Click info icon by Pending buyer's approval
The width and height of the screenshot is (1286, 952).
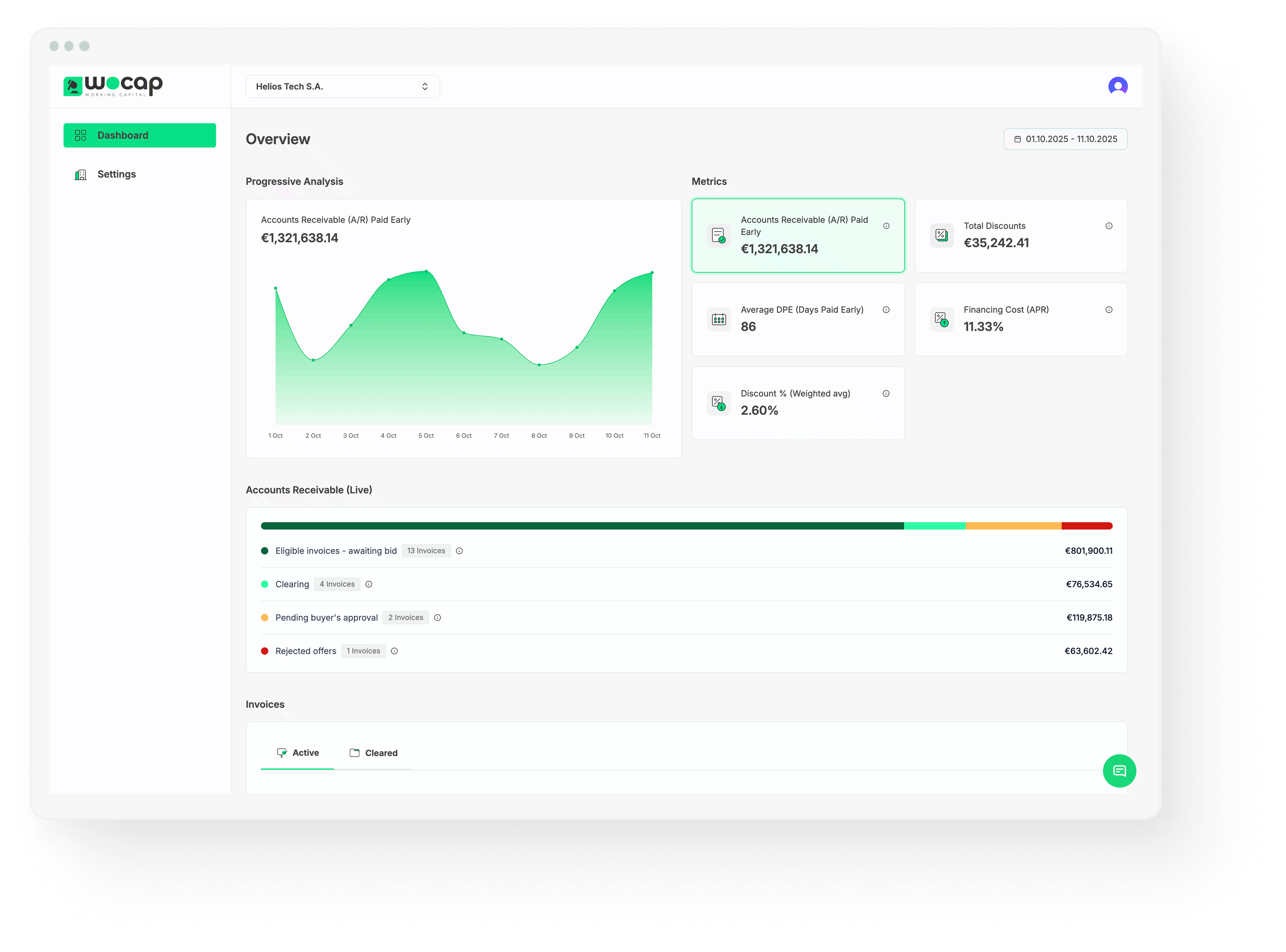(437, 618)
